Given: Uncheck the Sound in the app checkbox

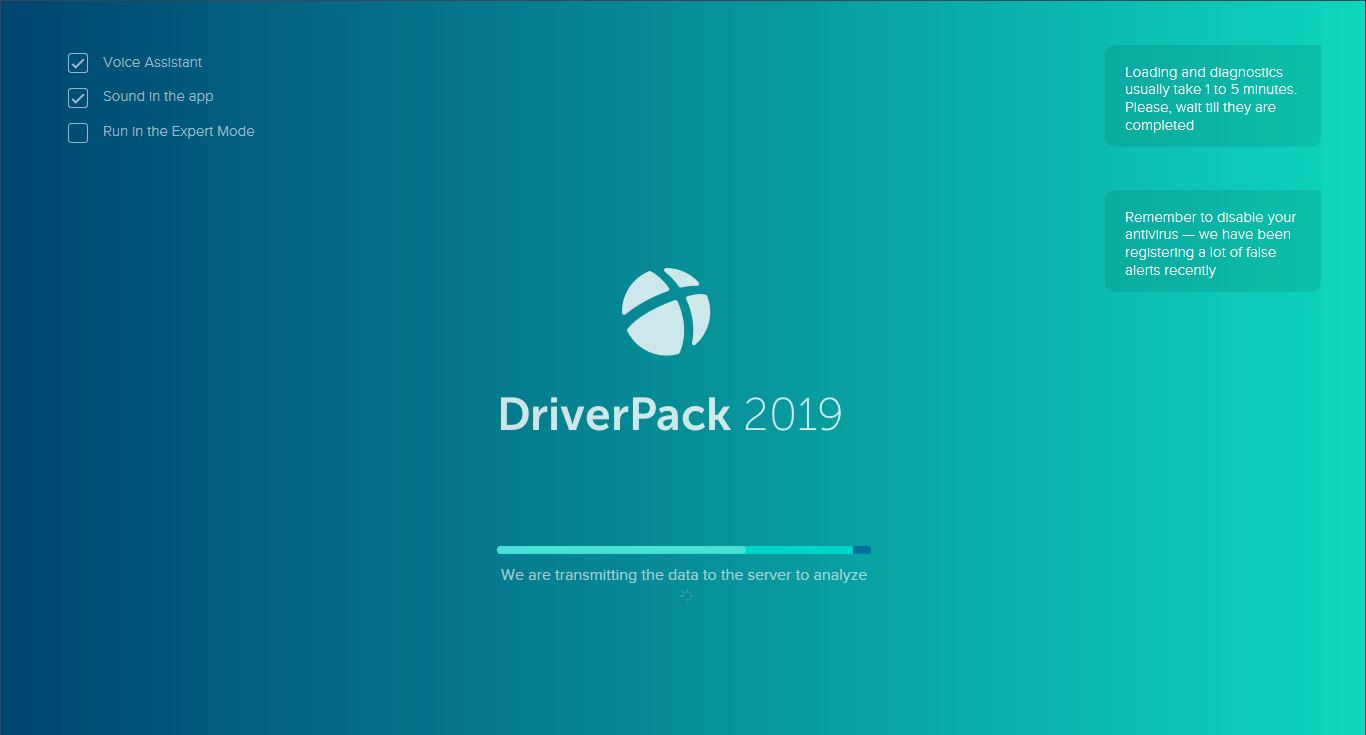Looking at the screenshot, I should coord(78,98).
